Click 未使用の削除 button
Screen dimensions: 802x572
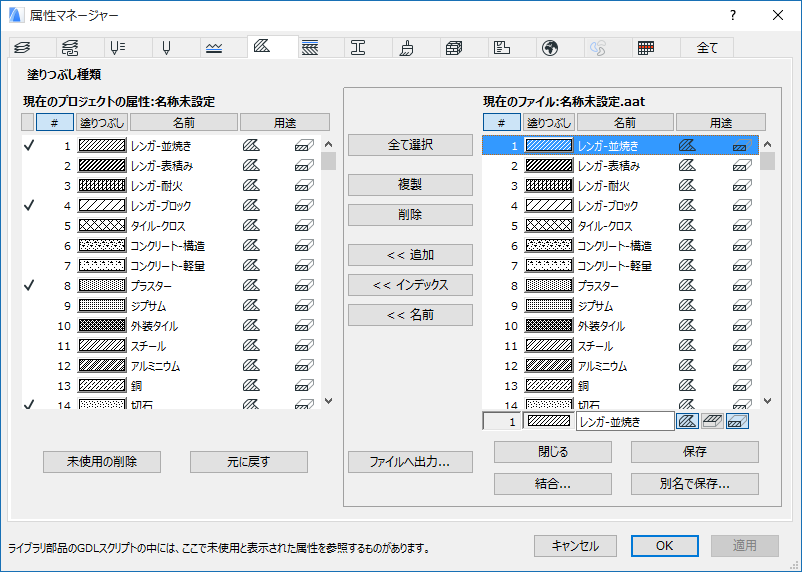(x=102, y=461)
